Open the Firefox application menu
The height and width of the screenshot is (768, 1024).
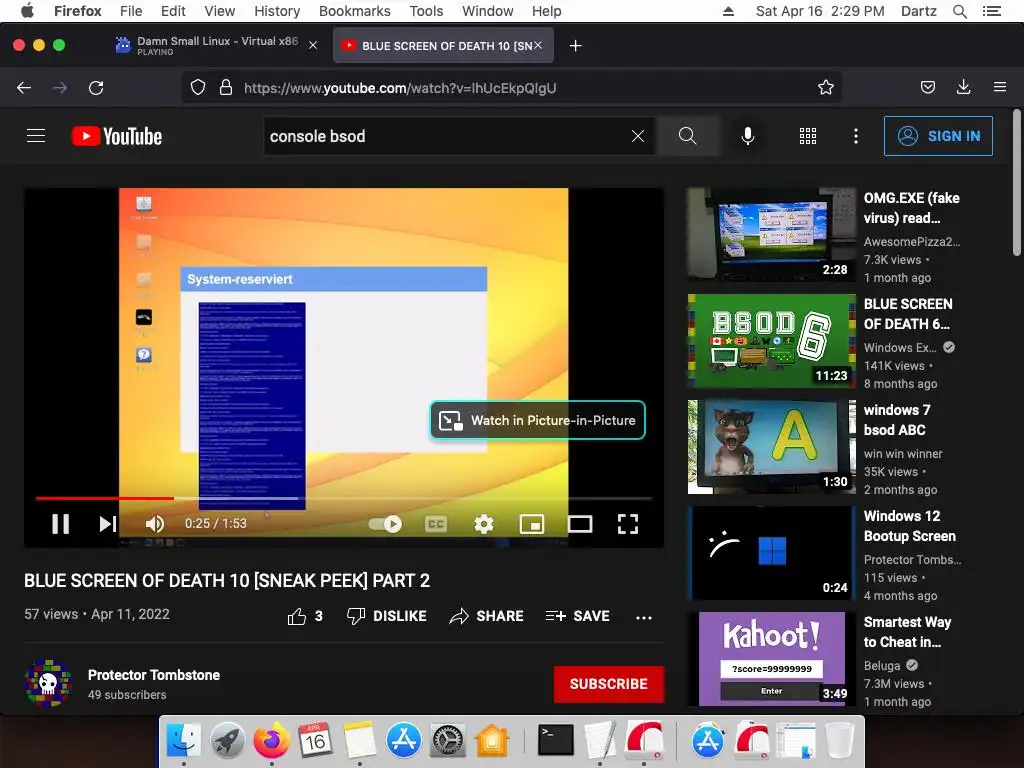999,87
